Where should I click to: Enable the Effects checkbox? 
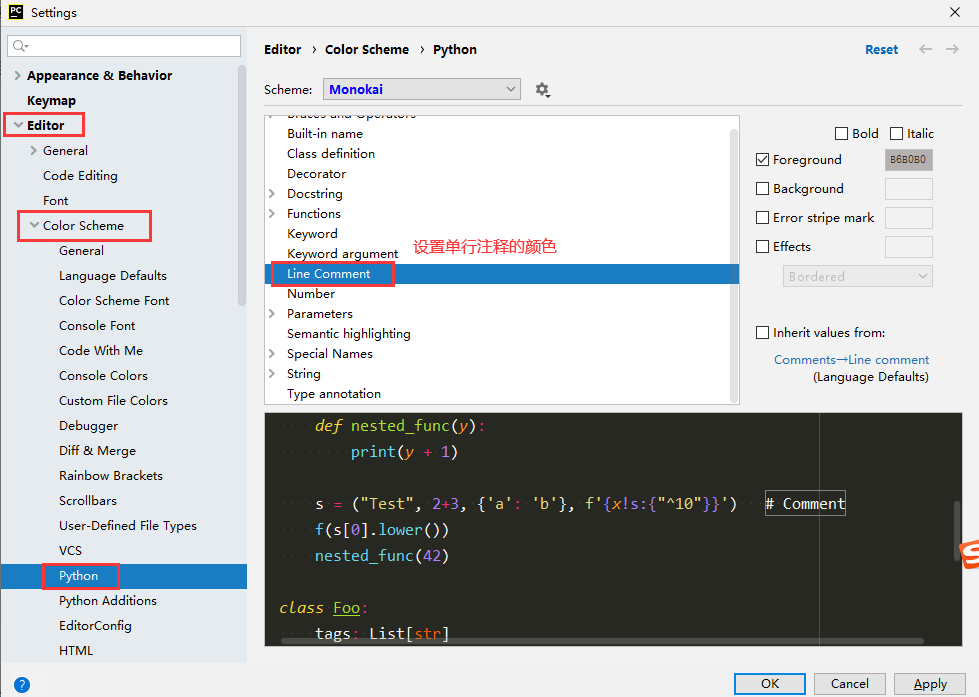coord(762,247)
